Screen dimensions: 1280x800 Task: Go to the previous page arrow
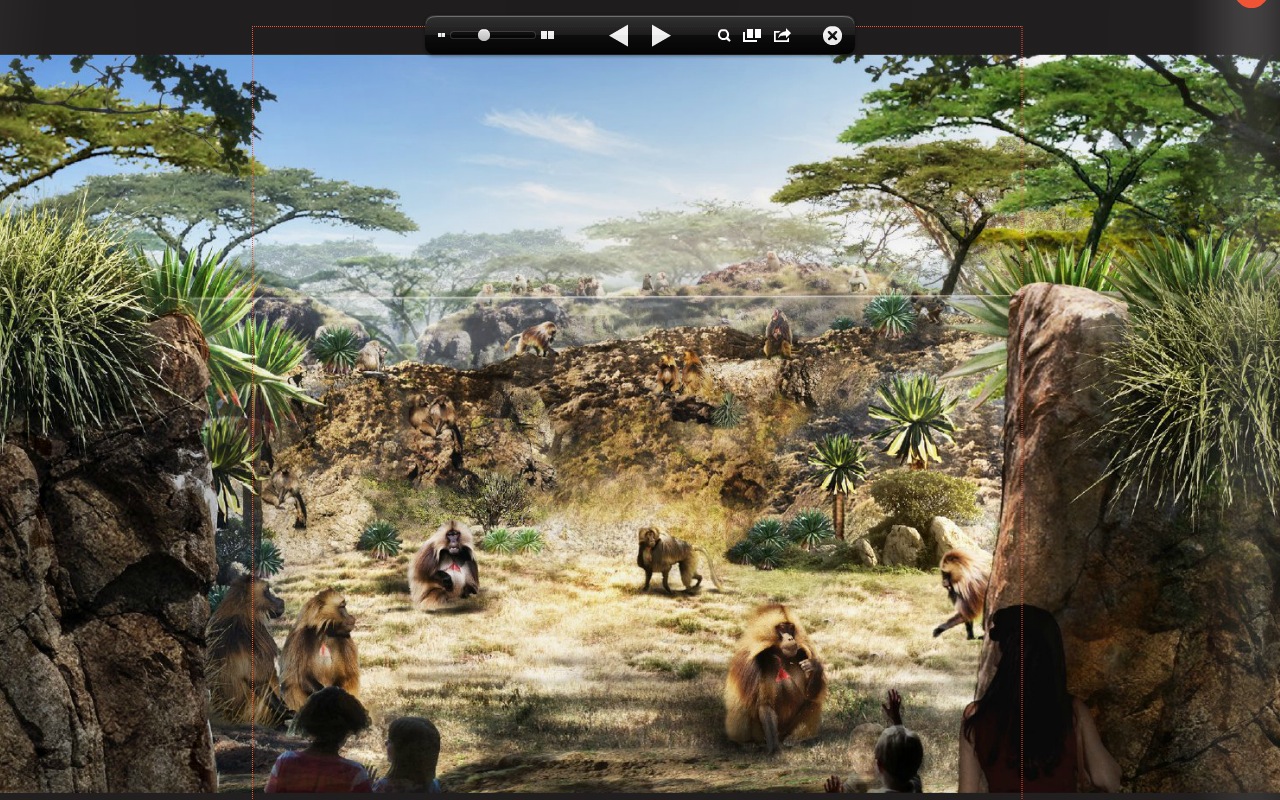(x=618, y=35)
